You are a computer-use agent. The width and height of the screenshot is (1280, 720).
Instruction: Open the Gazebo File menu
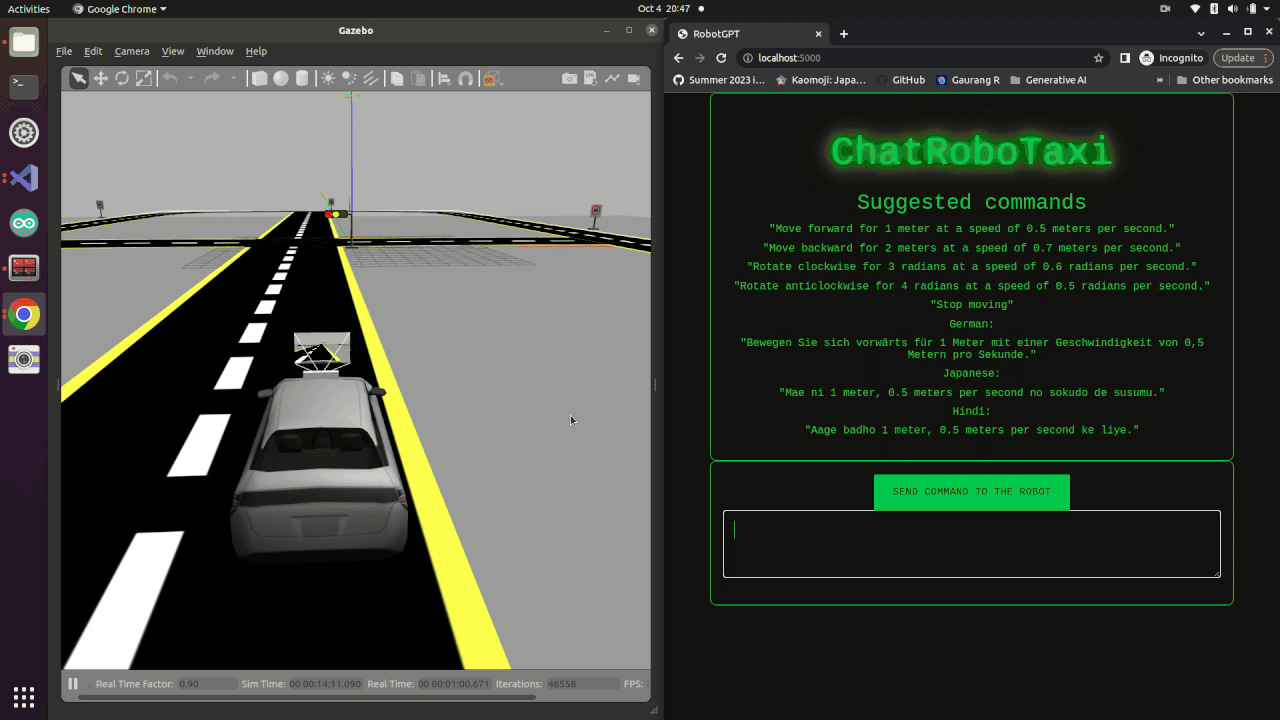[64, 51]
